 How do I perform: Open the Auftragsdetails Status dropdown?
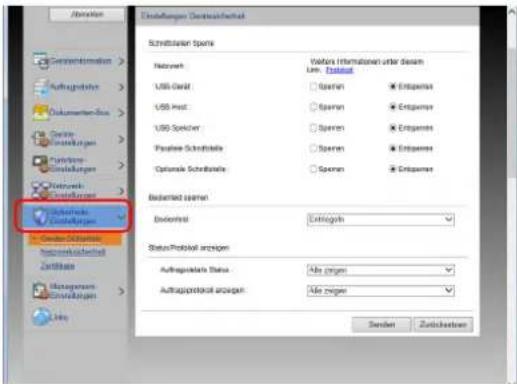coord(380,270)
